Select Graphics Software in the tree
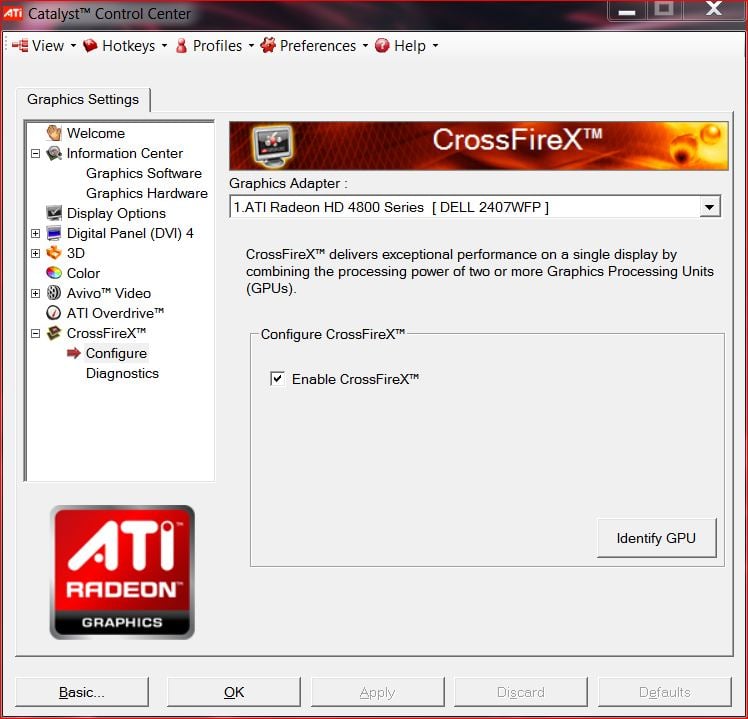 pyautogui.click(x=144, y=173)
